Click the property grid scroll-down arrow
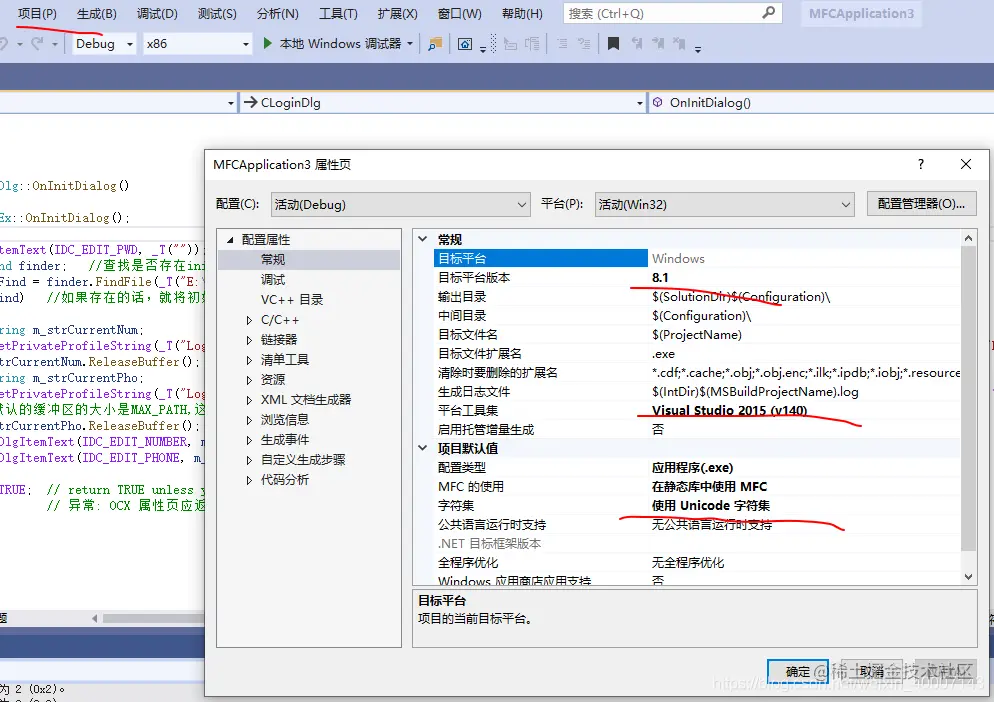 (x=968, y=576)
